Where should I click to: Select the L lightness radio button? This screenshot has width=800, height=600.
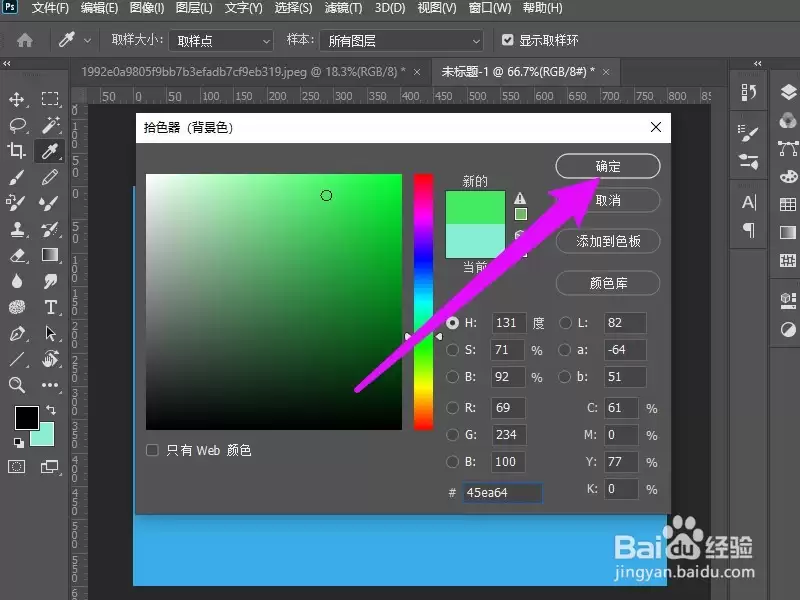565,323
